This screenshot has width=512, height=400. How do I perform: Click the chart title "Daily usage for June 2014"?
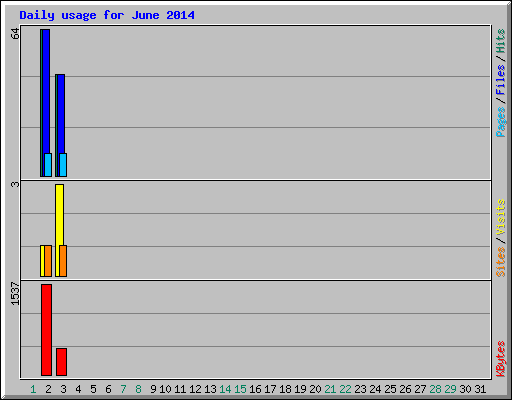pos(107,15)
